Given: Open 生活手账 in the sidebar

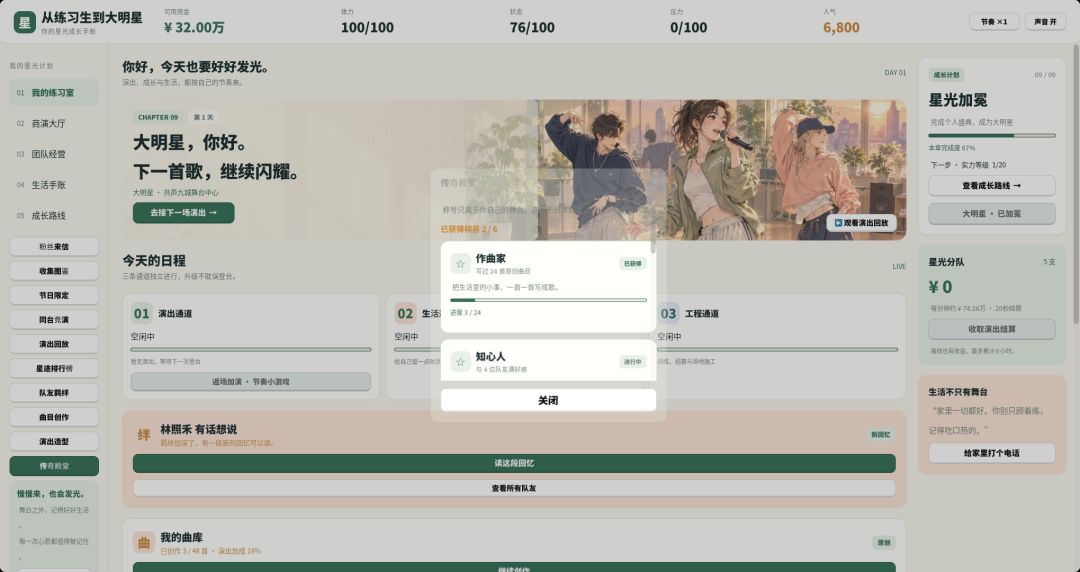Looking at the screenshot, I should click(x=54, y=185).
